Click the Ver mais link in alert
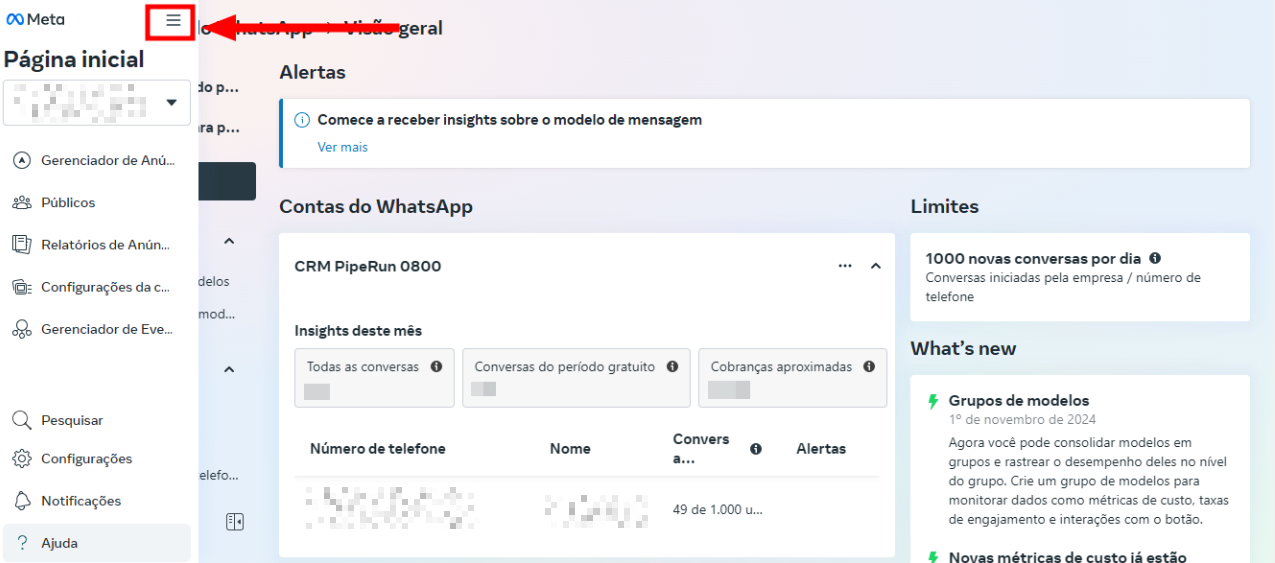The width and height of the screenshot is (1275, 563). [x=342, y=147]
